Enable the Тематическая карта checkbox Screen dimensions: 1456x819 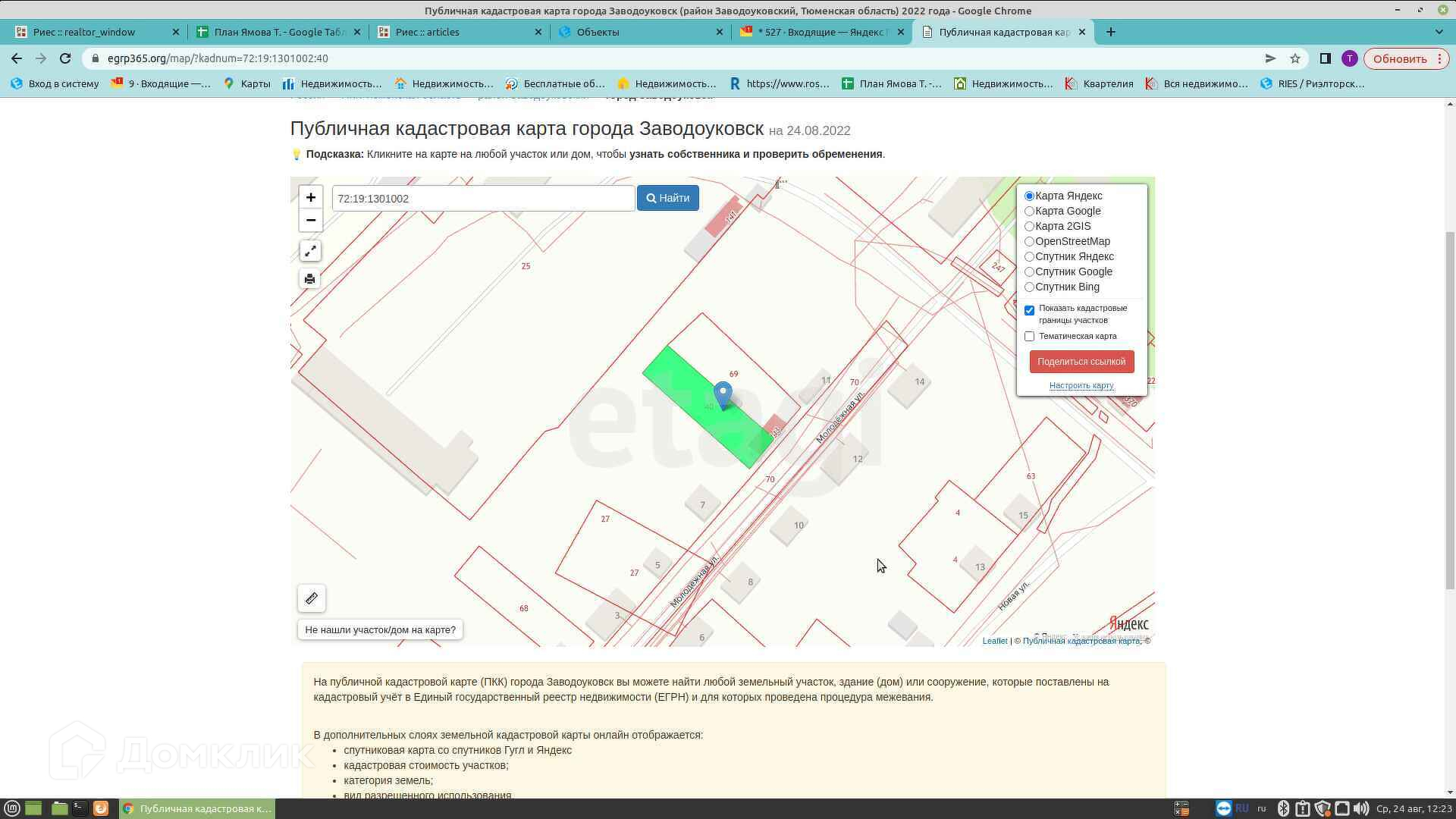[1029, 336]
